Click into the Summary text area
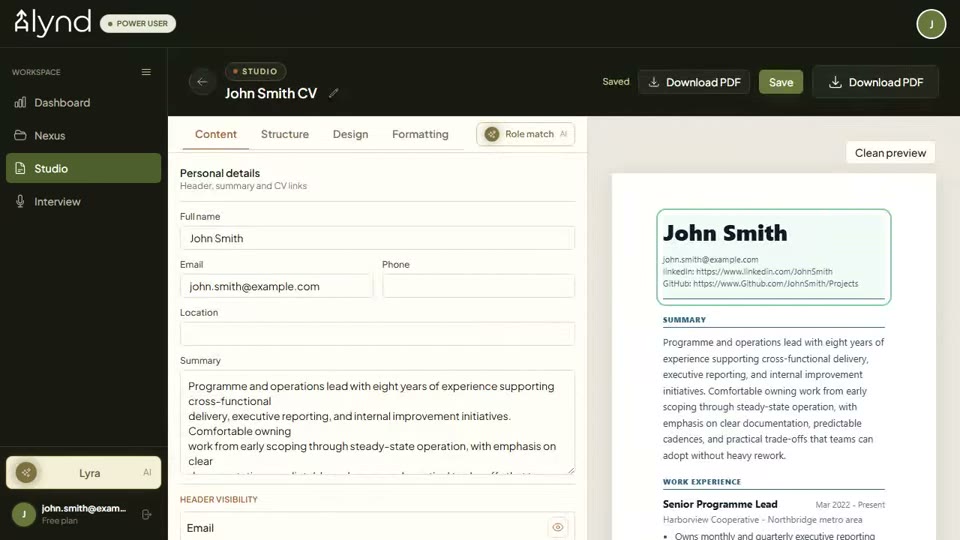The height and width of the screenshot is (540, 960). click(x=377, y=422)
